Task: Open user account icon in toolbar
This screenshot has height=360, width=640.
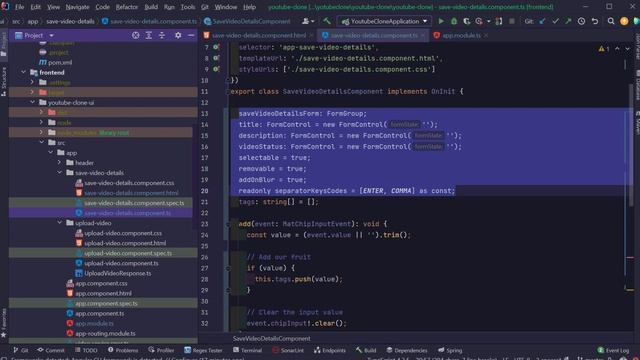Action: point(307,21)
